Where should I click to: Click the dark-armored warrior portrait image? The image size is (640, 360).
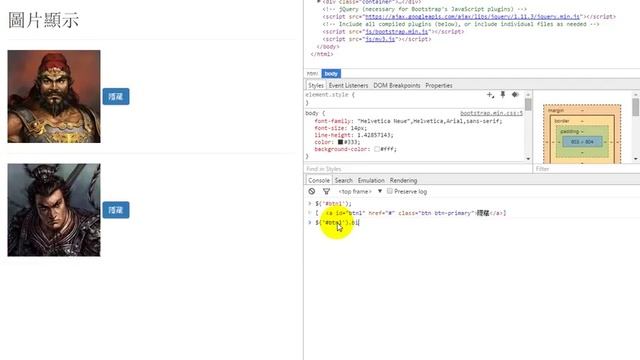coord(54,210)
